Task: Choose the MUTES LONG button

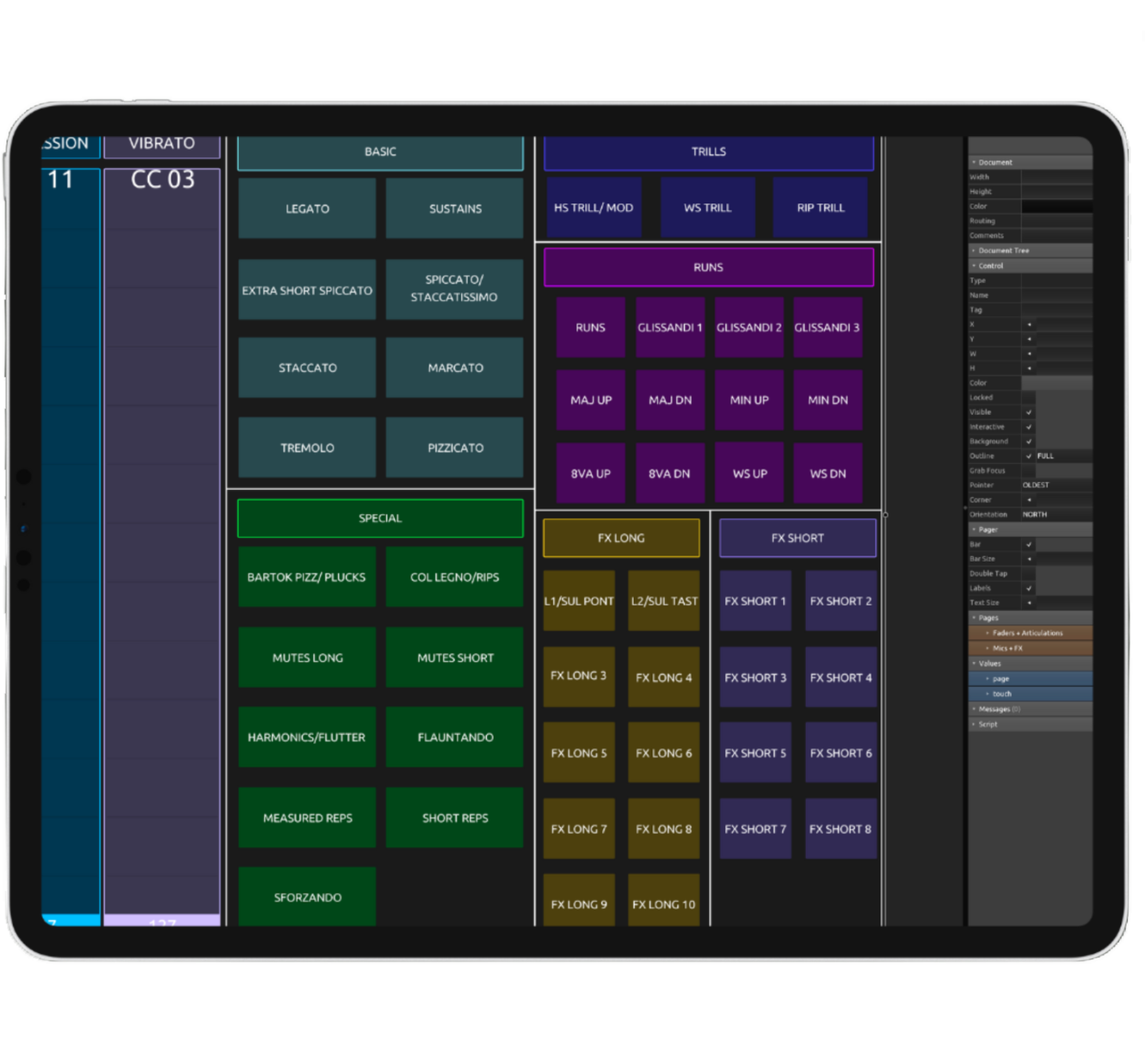Action: coord(307,658)
